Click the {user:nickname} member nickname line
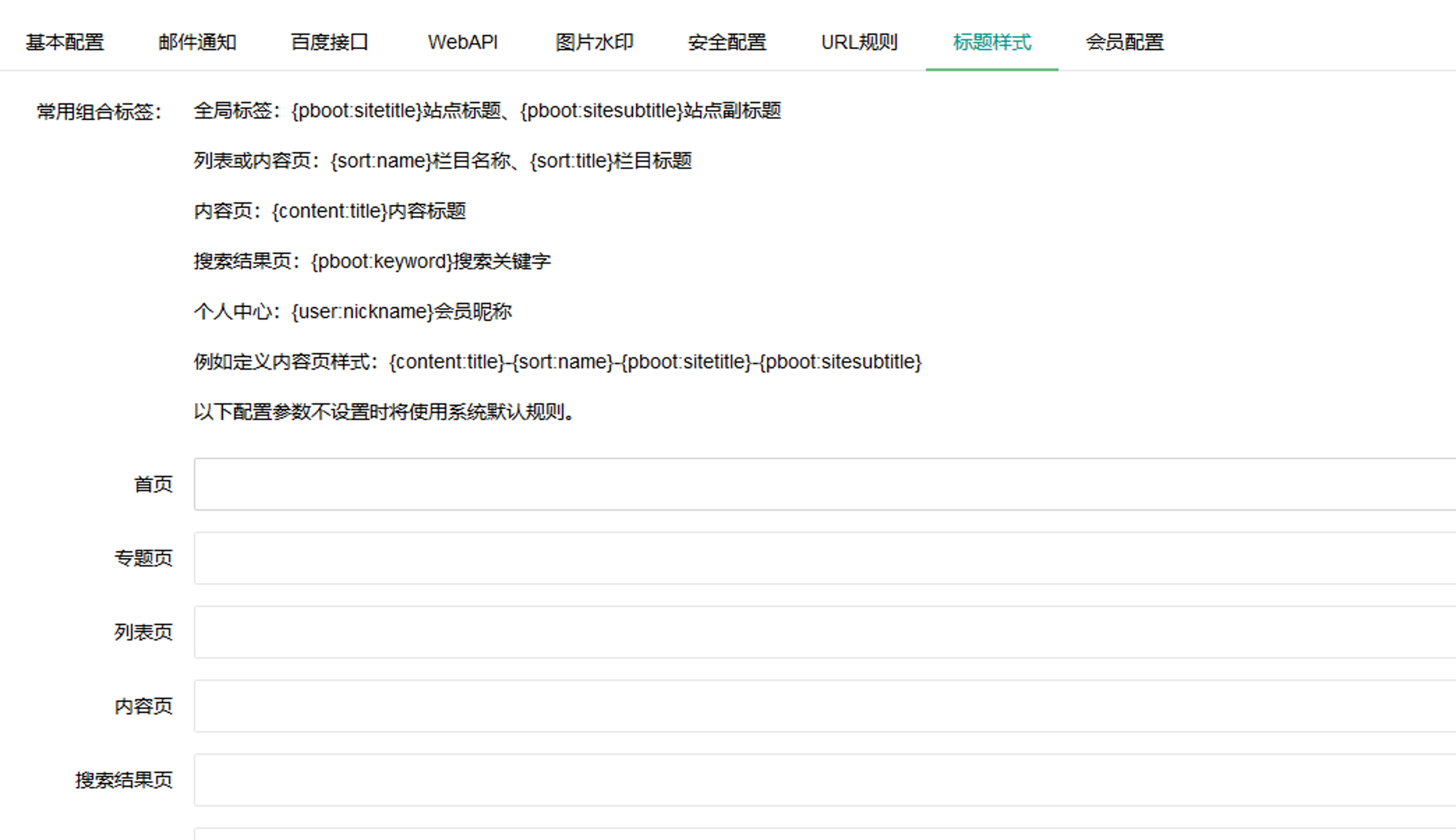This screenshot has width=1456, height=840. click(352, 312)
